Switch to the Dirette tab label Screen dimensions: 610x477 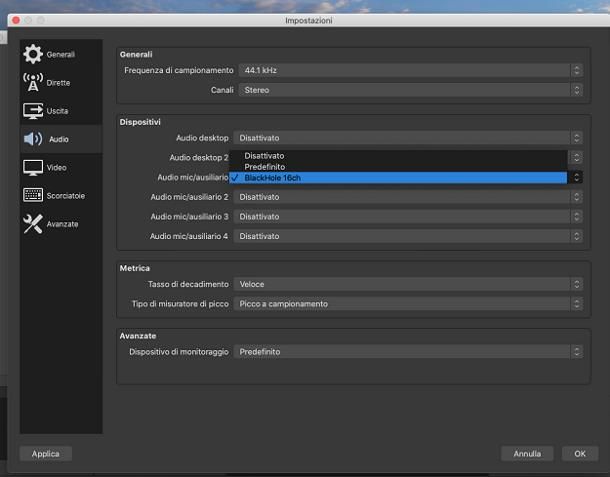[x=58, y=83]
